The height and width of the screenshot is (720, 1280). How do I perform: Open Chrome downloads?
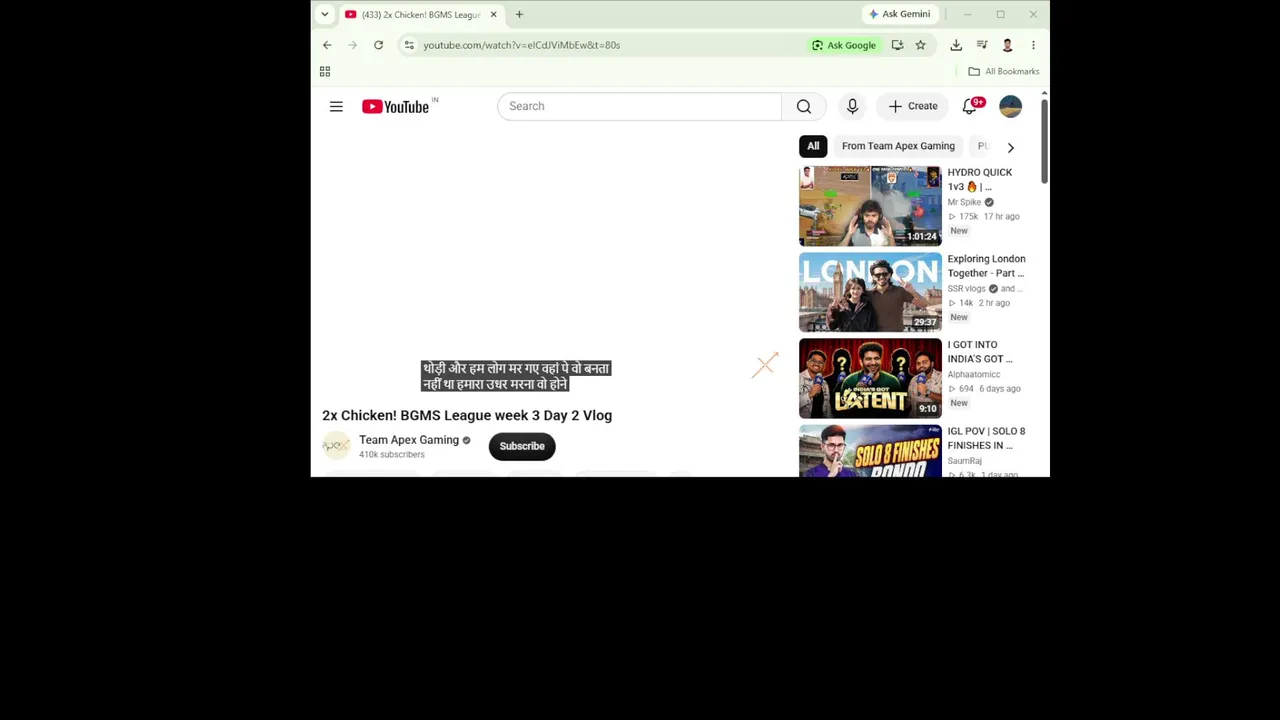956,45
